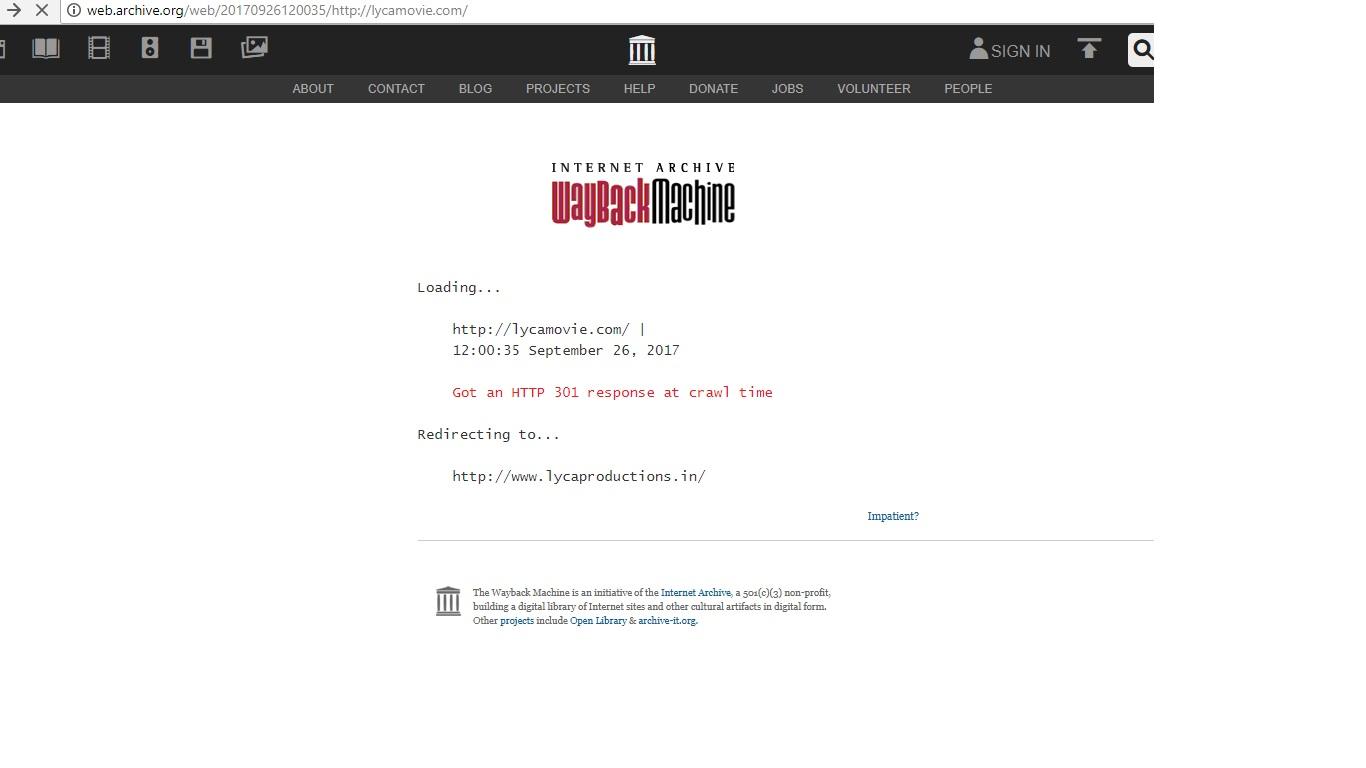Follow the Open Library footer link
The height and width of the screenshot is (768, 1366).
(598, 621)
